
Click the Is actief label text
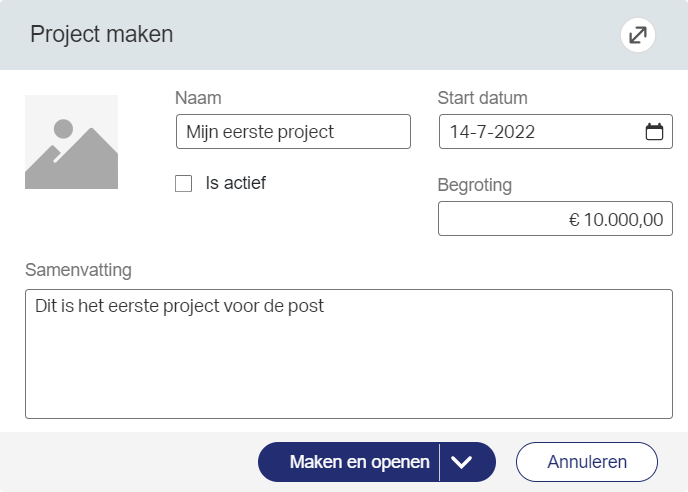[x=235, y=183]
